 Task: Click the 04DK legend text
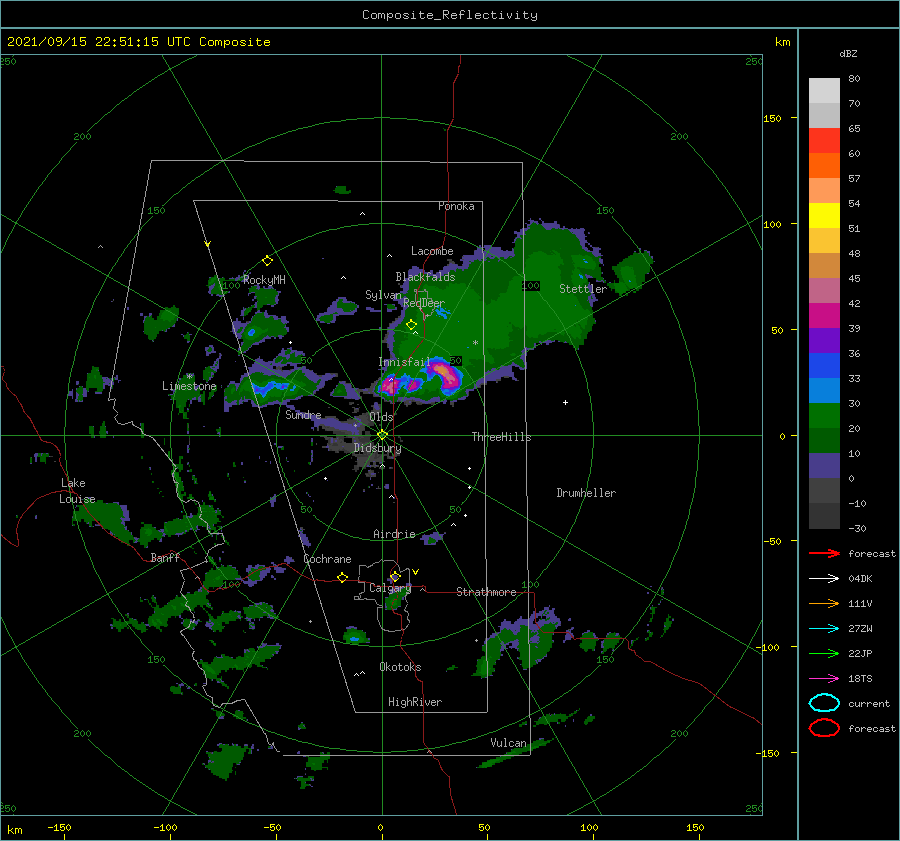click(860, 579)
